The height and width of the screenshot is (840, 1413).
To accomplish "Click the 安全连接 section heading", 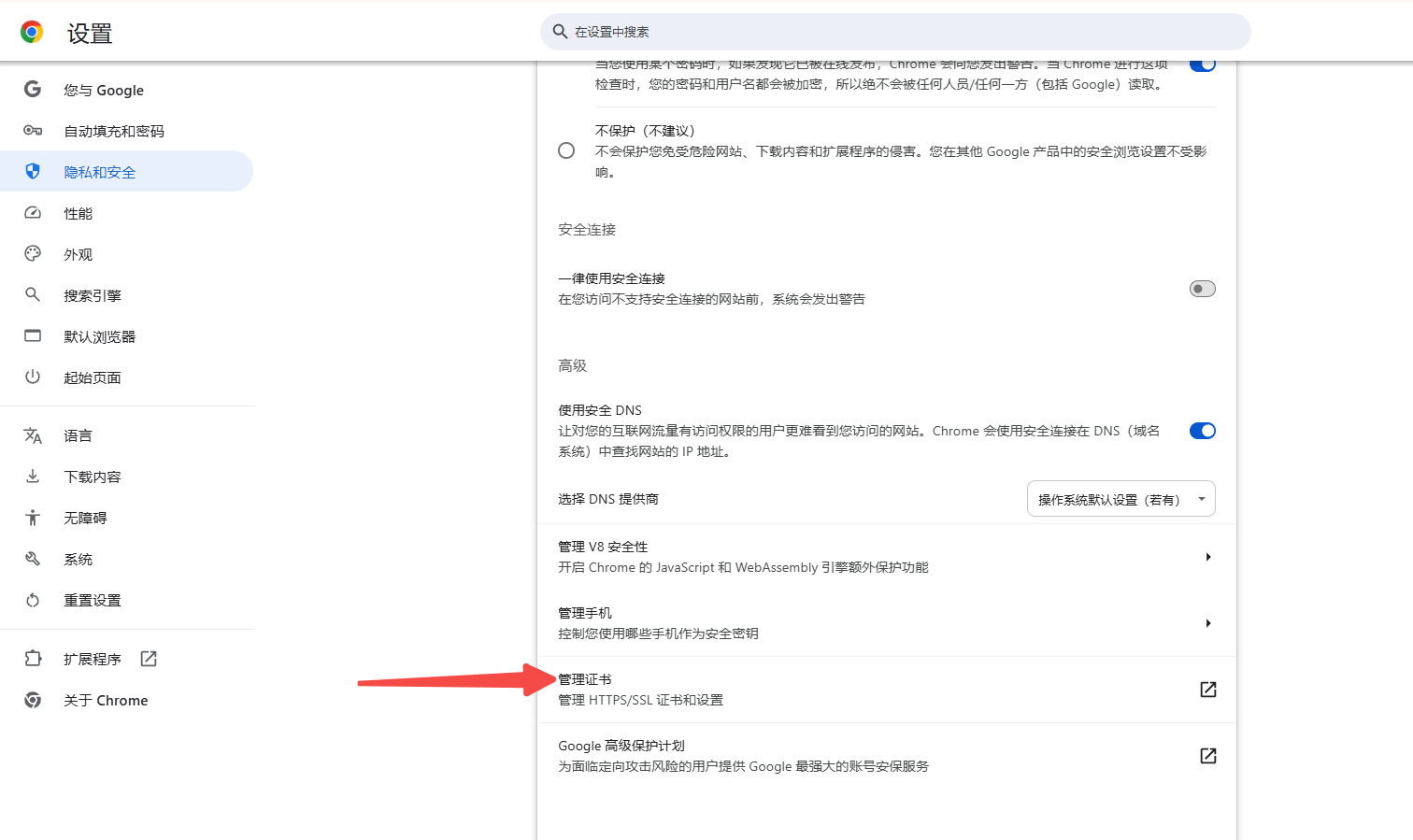I will point(587,229).
